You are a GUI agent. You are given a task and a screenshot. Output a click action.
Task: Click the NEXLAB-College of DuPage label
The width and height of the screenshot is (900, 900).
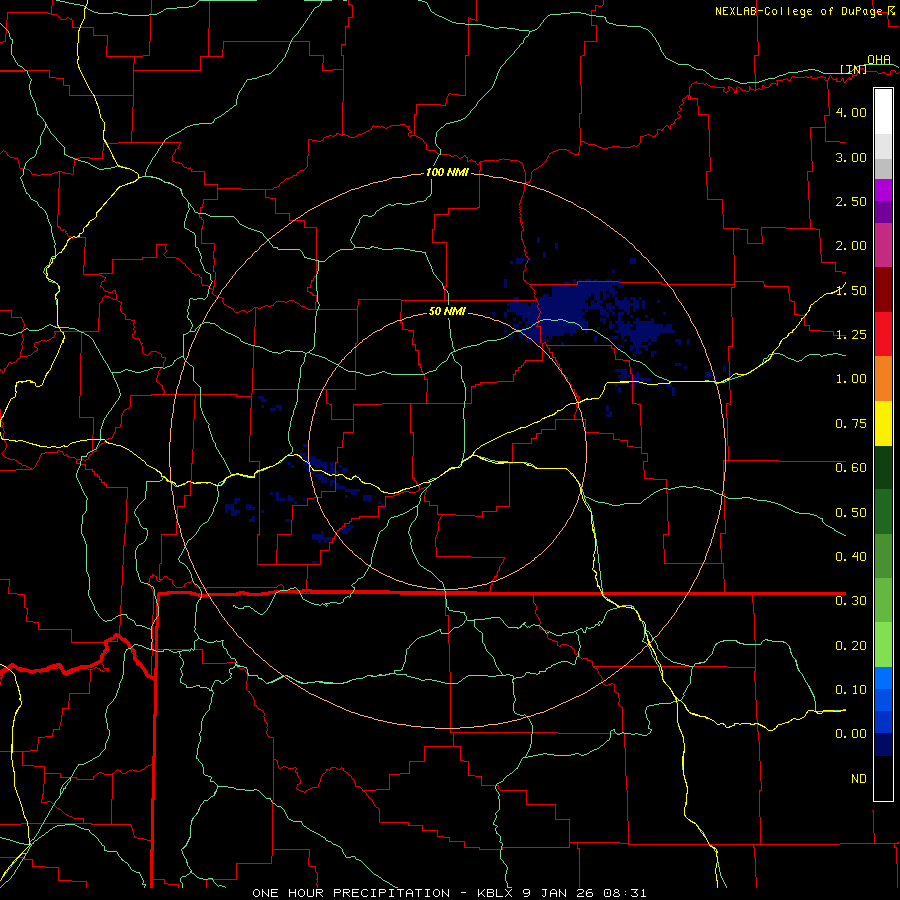tap(798, 11)
